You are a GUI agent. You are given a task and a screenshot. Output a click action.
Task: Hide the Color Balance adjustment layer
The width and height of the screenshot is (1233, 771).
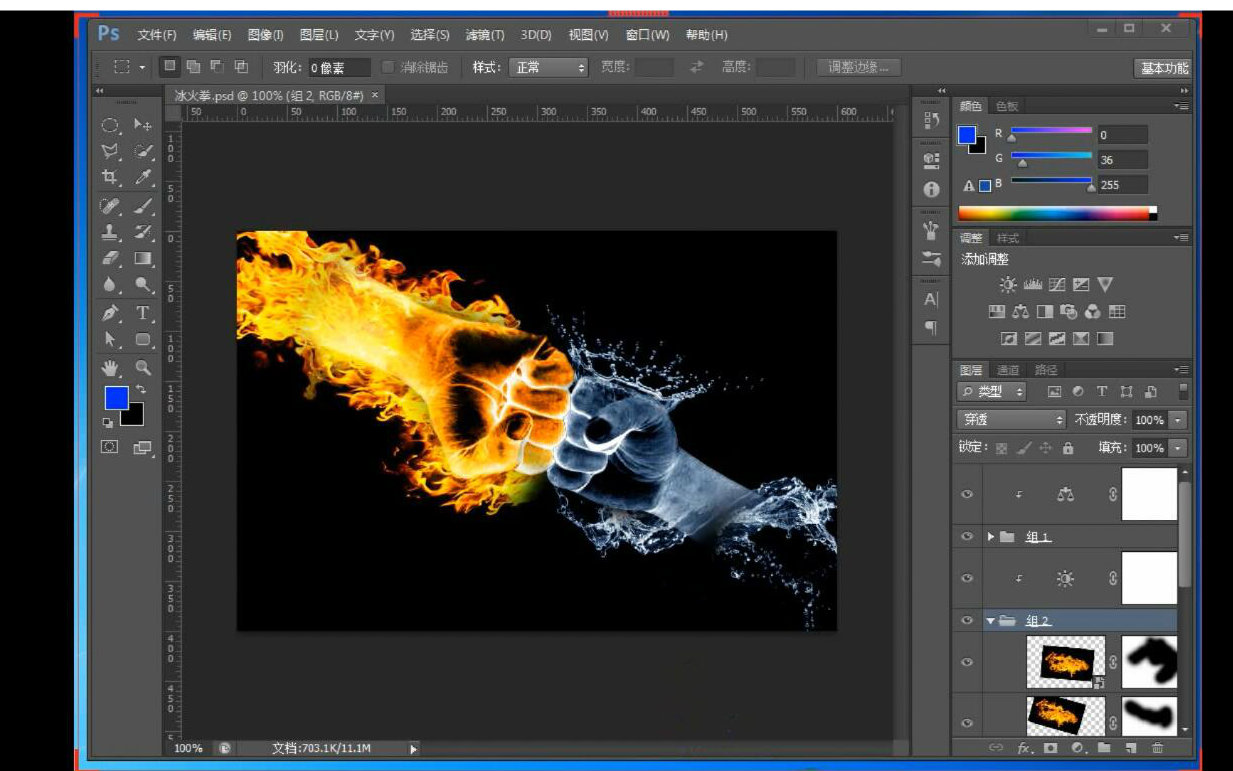[x=967, y=494]
